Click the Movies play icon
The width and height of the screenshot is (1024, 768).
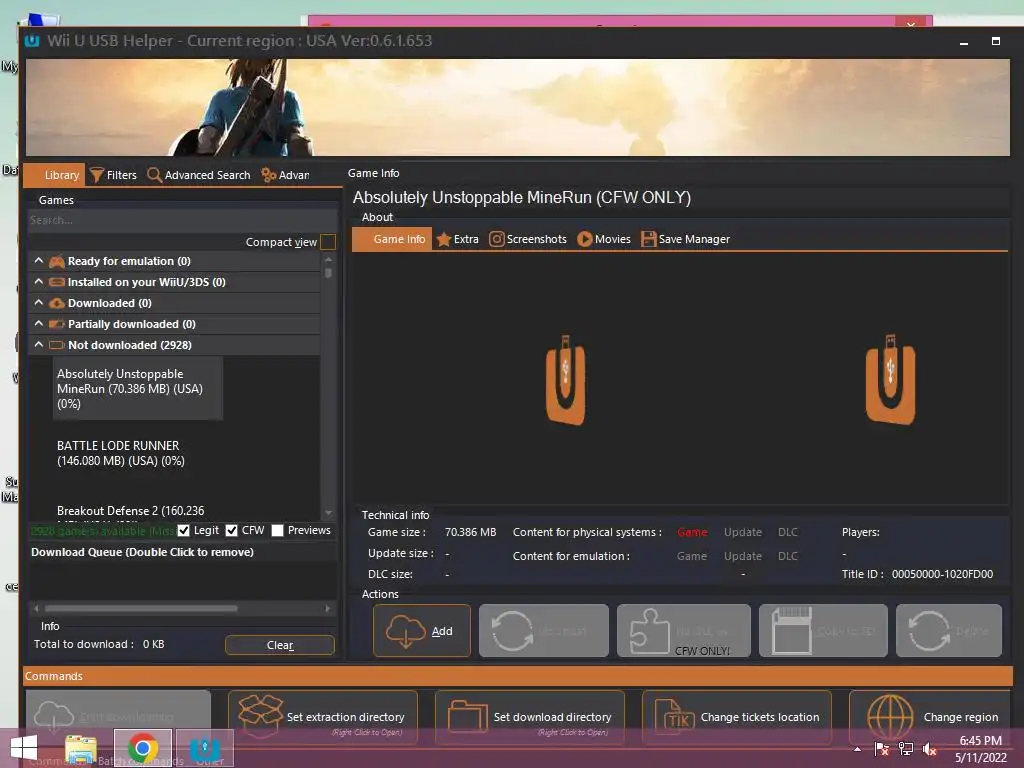tap(584, 239)
